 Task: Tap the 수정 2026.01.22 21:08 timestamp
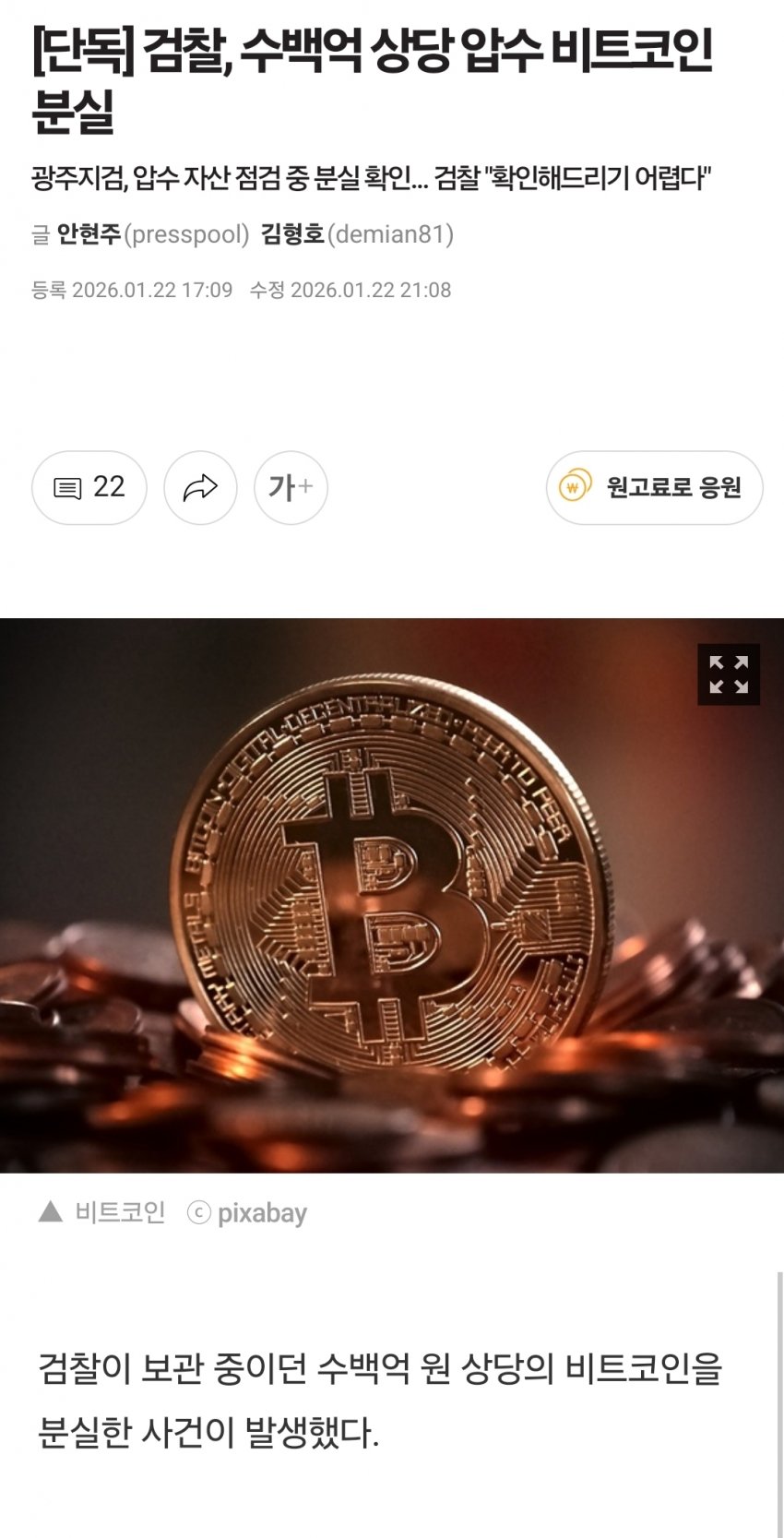350,290
